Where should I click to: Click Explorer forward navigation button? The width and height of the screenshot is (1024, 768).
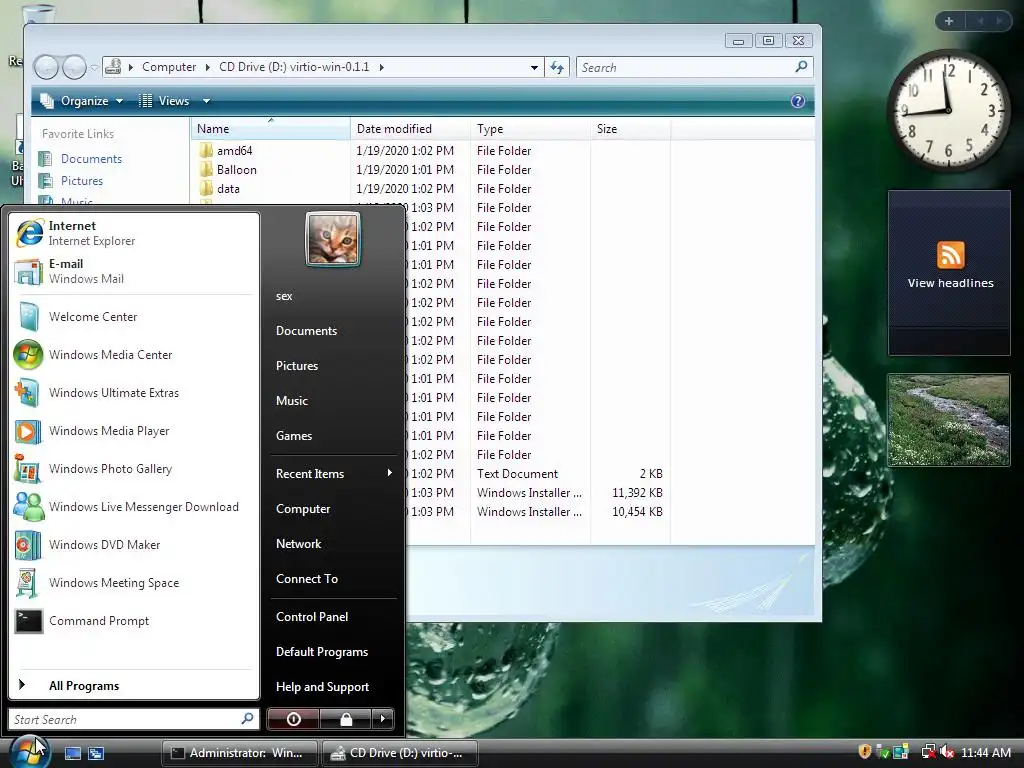tap(74, 67)
